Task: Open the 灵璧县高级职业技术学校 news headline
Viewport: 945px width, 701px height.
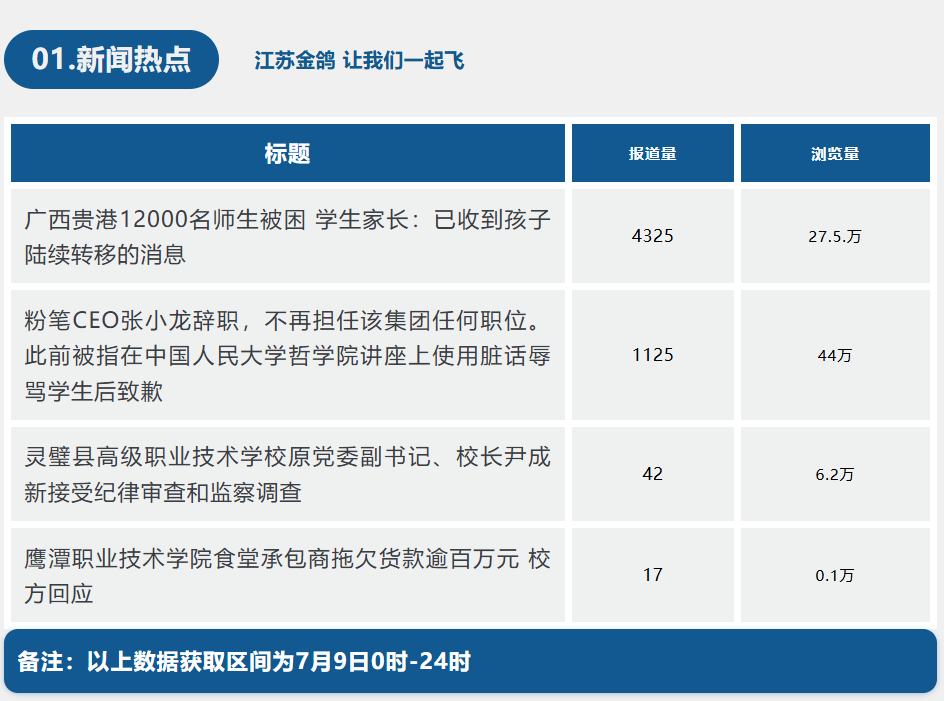Action: coord(287,474)
